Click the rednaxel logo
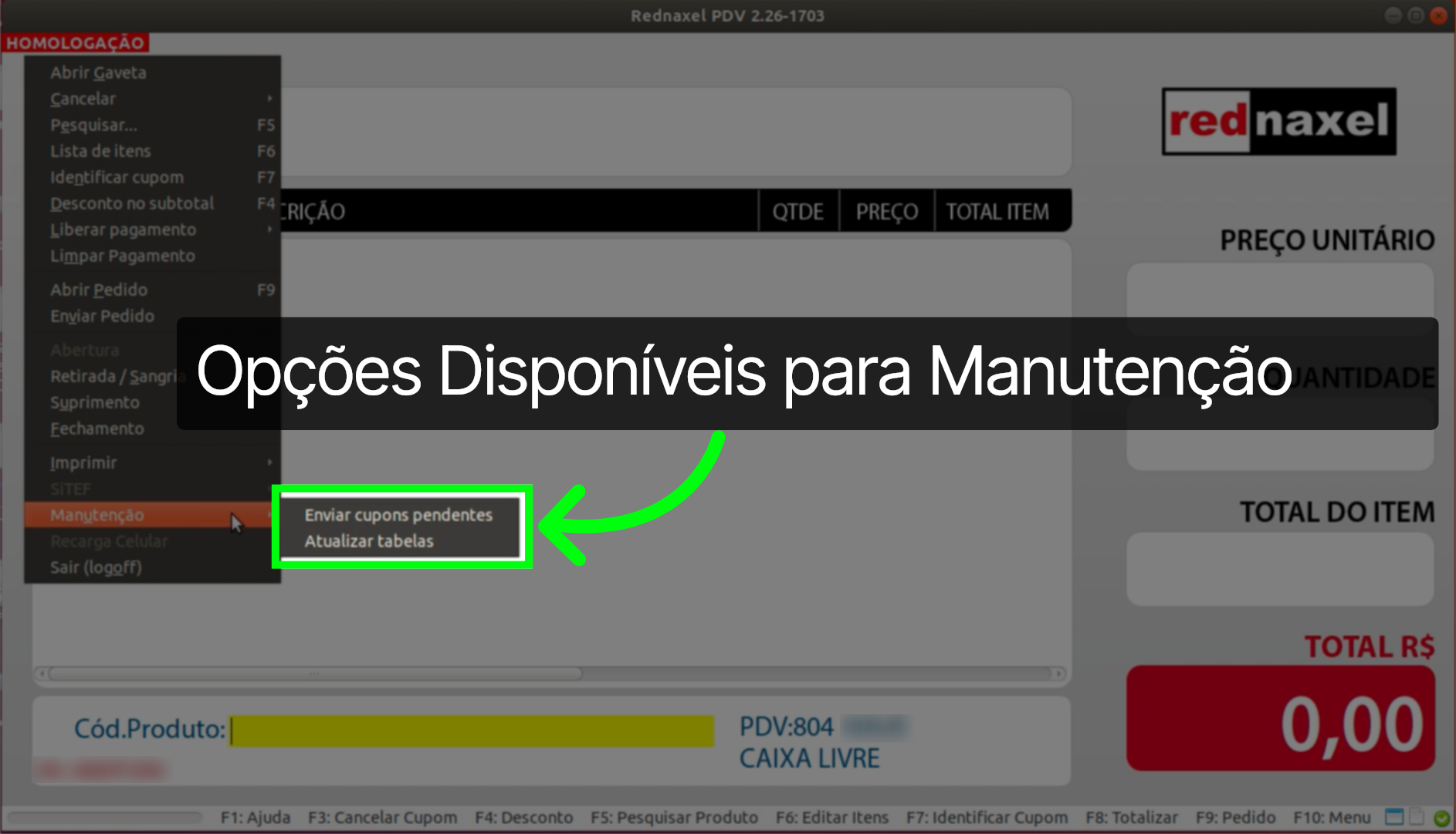 pos(1278,123)
